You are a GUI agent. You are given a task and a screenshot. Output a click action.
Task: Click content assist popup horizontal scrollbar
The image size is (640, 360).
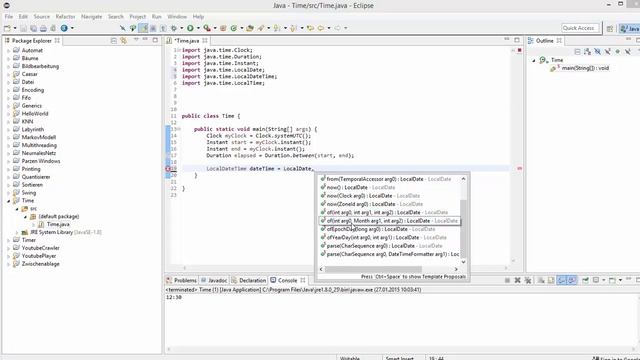373,269
